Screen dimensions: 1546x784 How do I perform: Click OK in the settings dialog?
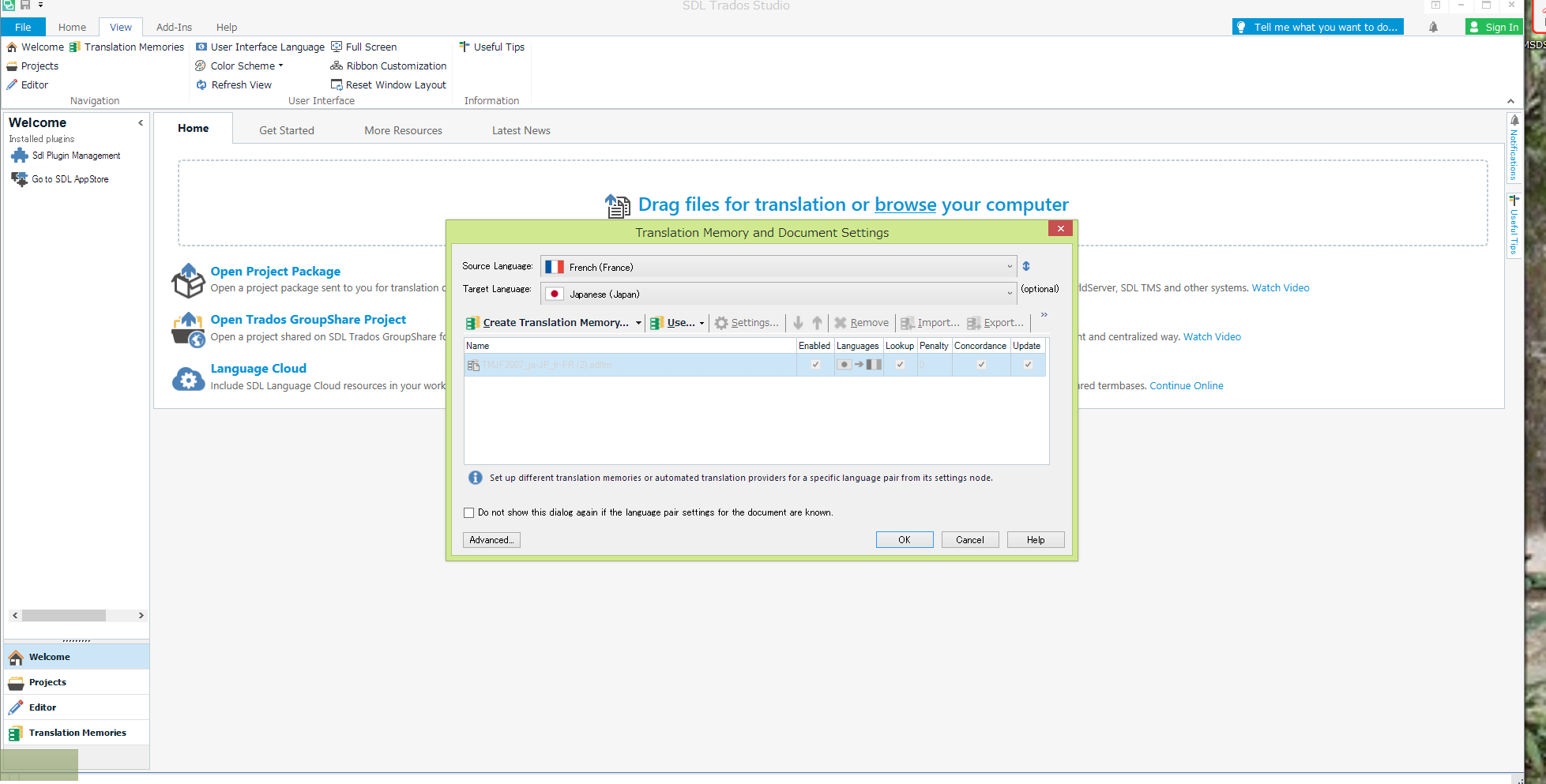(905, 540)
